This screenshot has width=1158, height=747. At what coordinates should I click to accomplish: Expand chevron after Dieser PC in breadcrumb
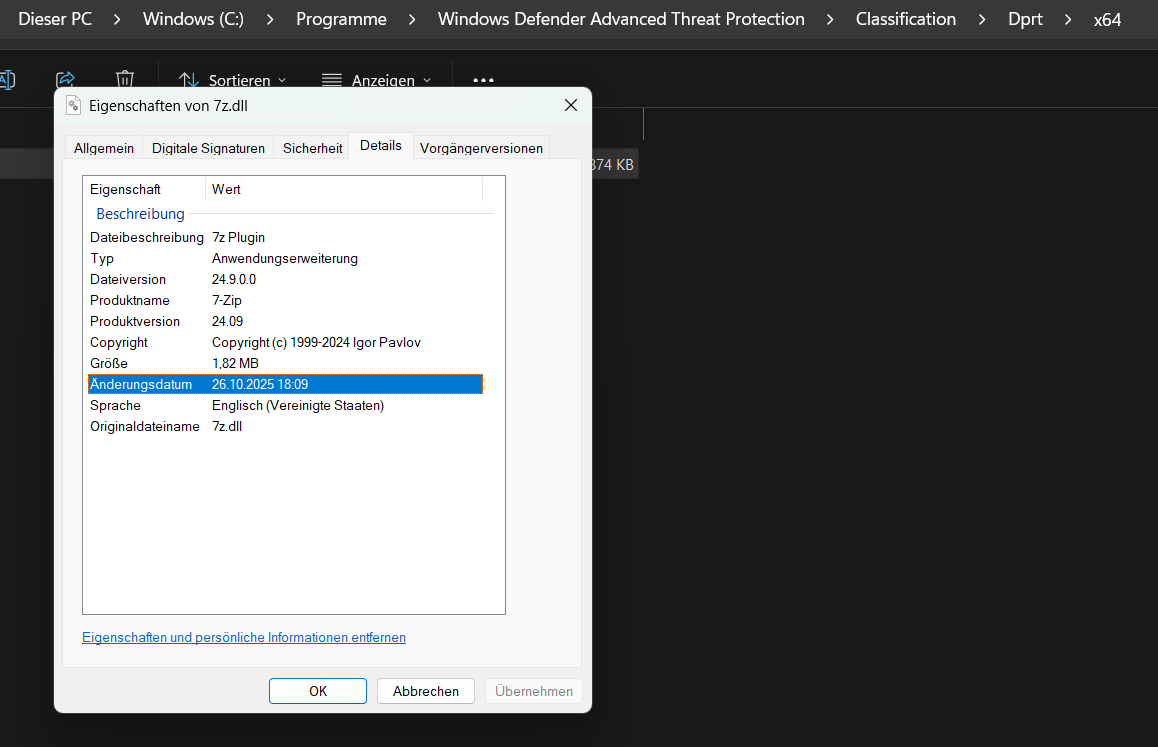[x=117, y=19]
